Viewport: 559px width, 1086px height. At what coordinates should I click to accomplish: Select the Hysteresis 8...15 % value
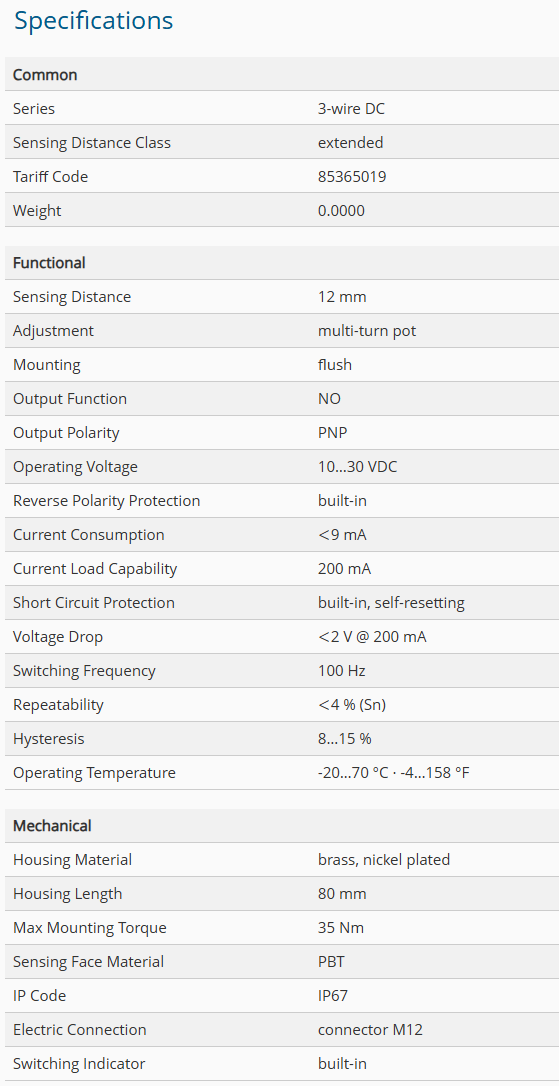[344, 738]
